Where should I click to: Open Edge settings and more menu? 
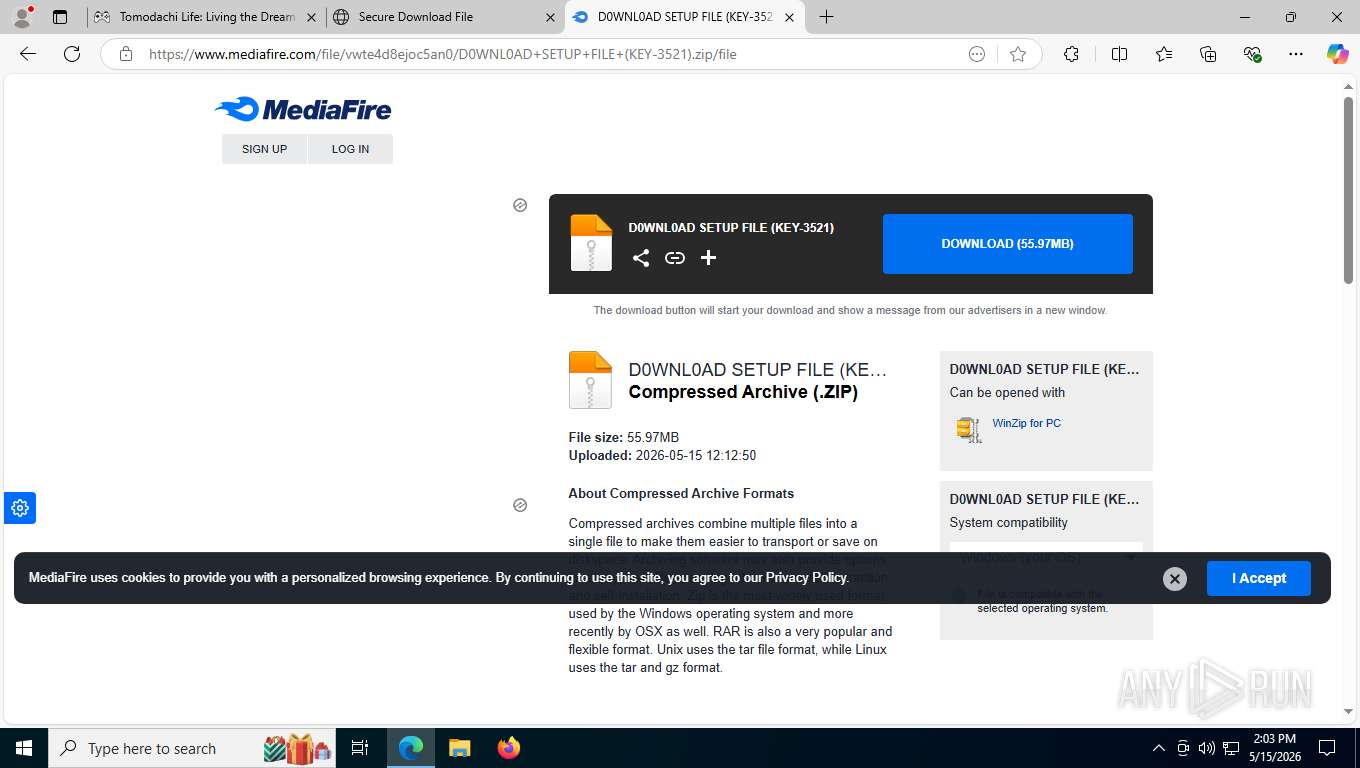pyautogui.click(x=1296, y=54)
